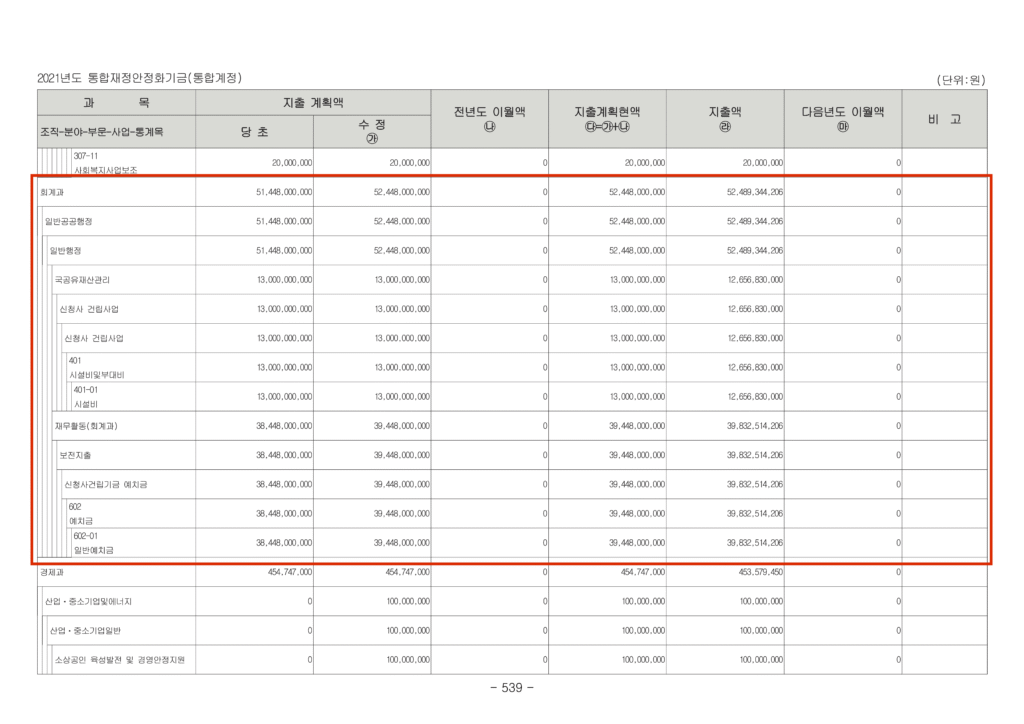Click the 당초 sub-column header

click(254, 131)
